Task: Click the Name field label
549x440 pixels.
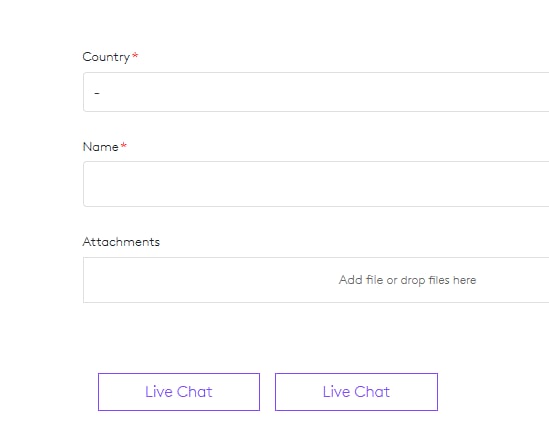Action: point(100,147)
